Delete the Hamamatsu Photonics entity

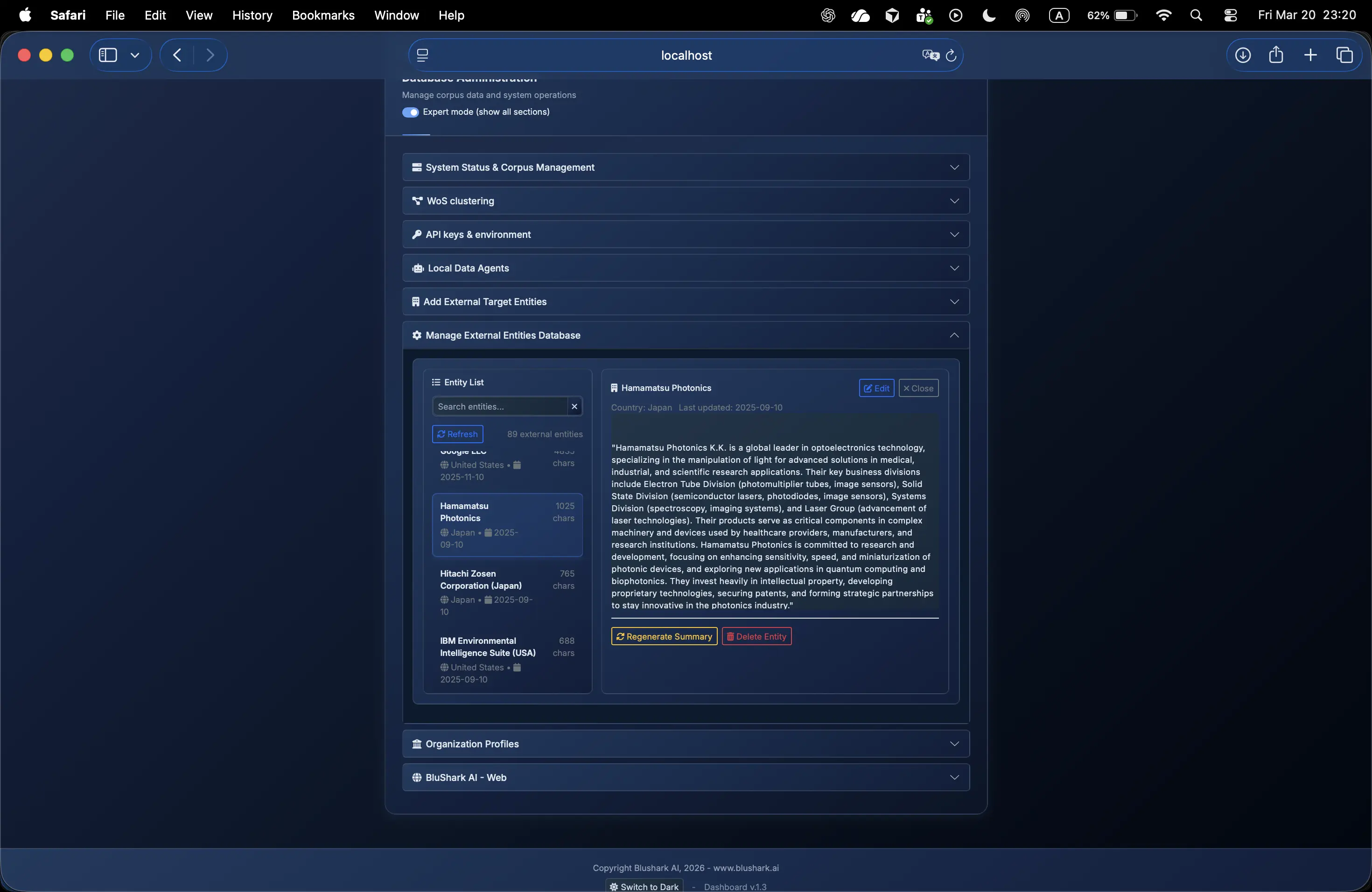756,636
